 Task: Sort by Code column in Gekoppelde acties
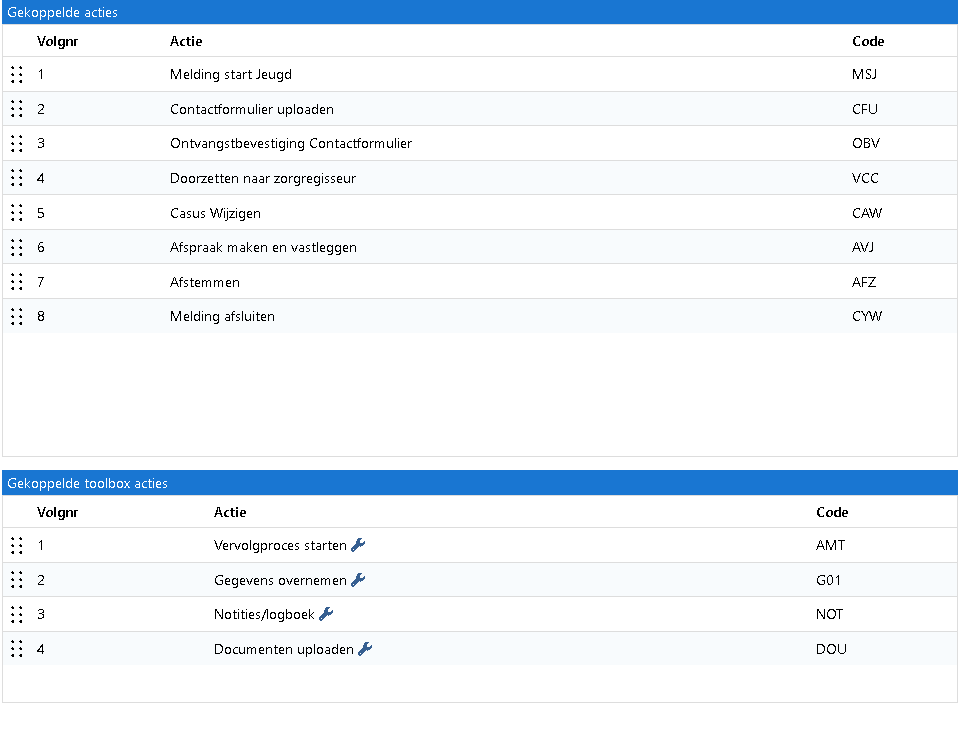[867, 41]
